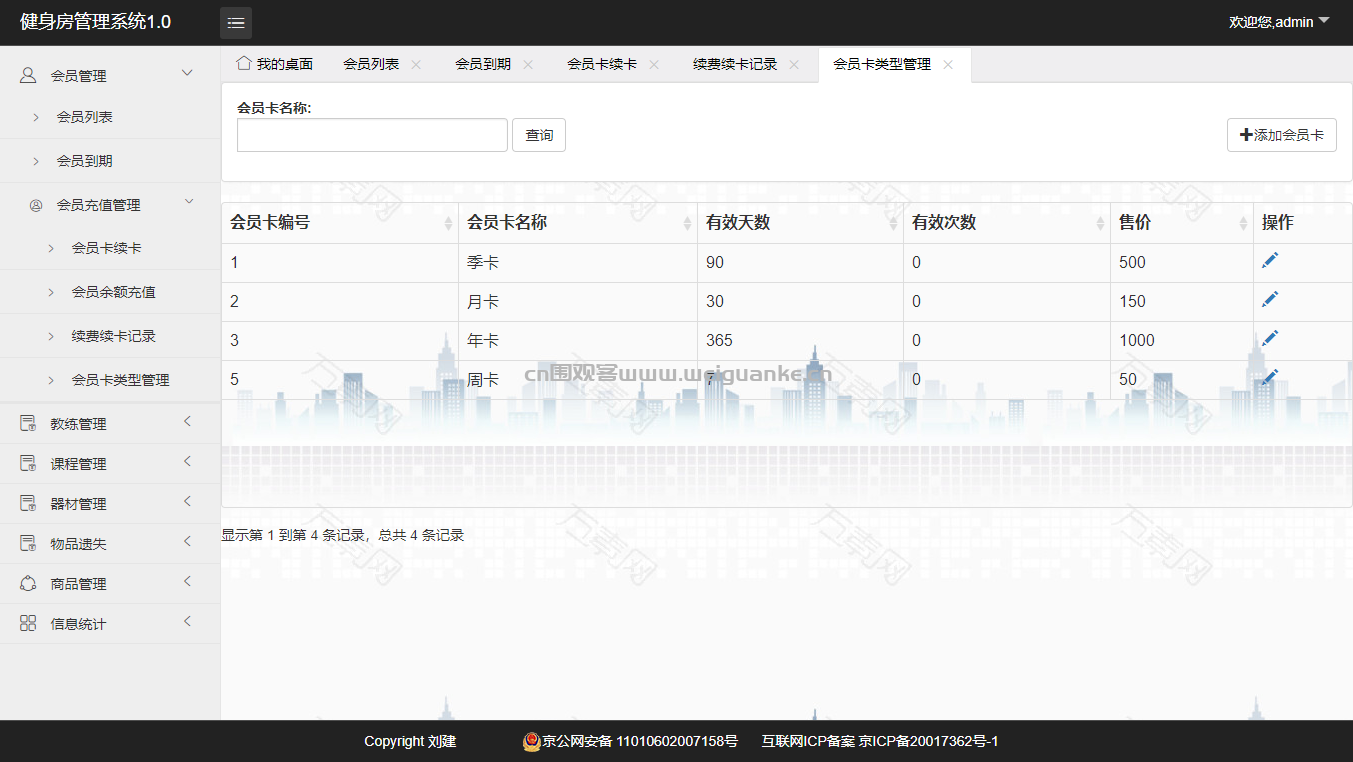
Task: Click the edit pencil for 月卡 row
Action: coord(1270,300)
